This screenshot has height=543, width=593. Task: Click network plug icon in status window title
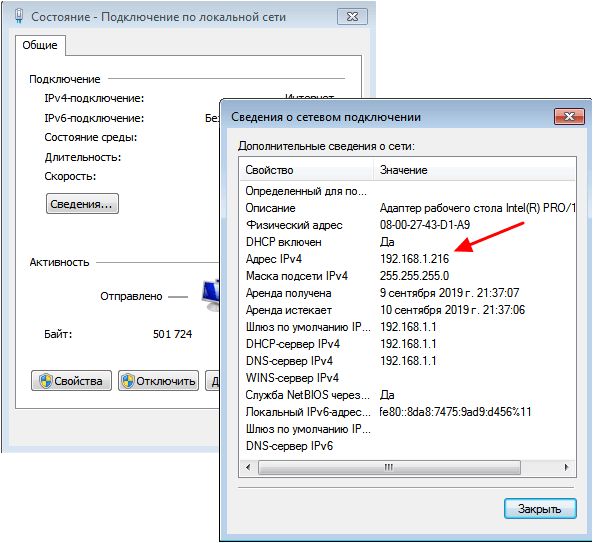[19, 17]
